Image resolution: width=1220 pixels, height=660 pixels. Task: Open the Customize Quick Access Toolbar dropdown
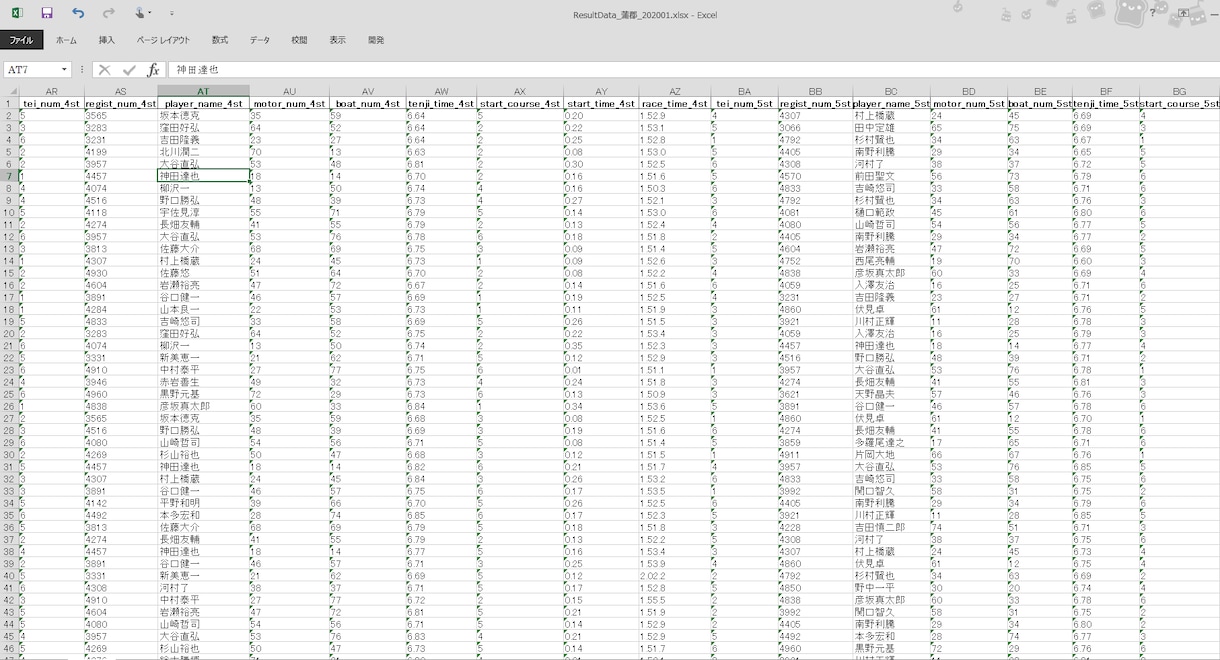171,14
